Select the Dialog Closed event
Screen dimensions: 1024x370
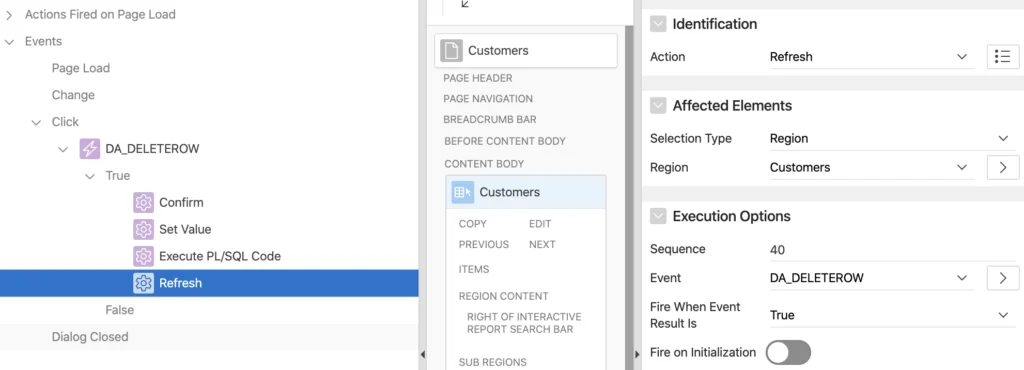click(90, 337)
